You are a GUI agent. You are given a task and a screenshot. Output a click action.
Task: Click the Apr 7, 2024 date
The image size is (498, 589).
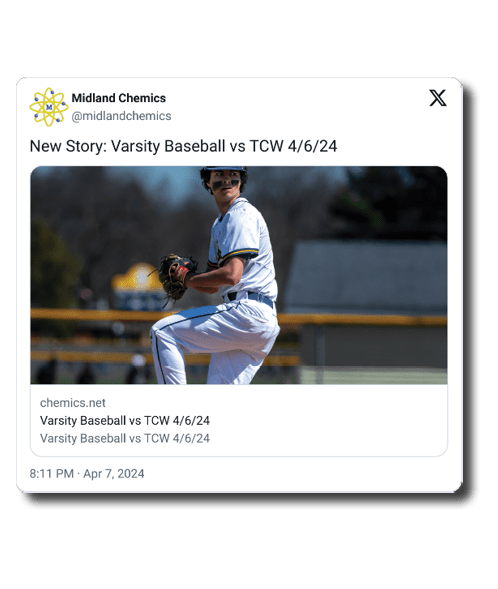tap(114, 474)
